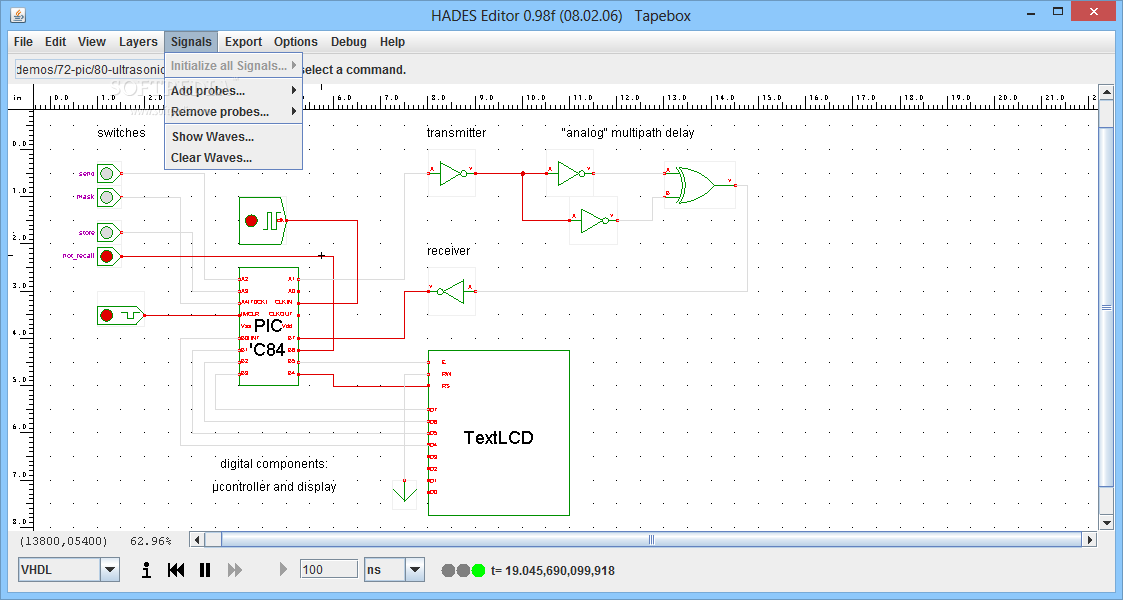
Task: Toggle the send input switch
Action: point(108,173)
